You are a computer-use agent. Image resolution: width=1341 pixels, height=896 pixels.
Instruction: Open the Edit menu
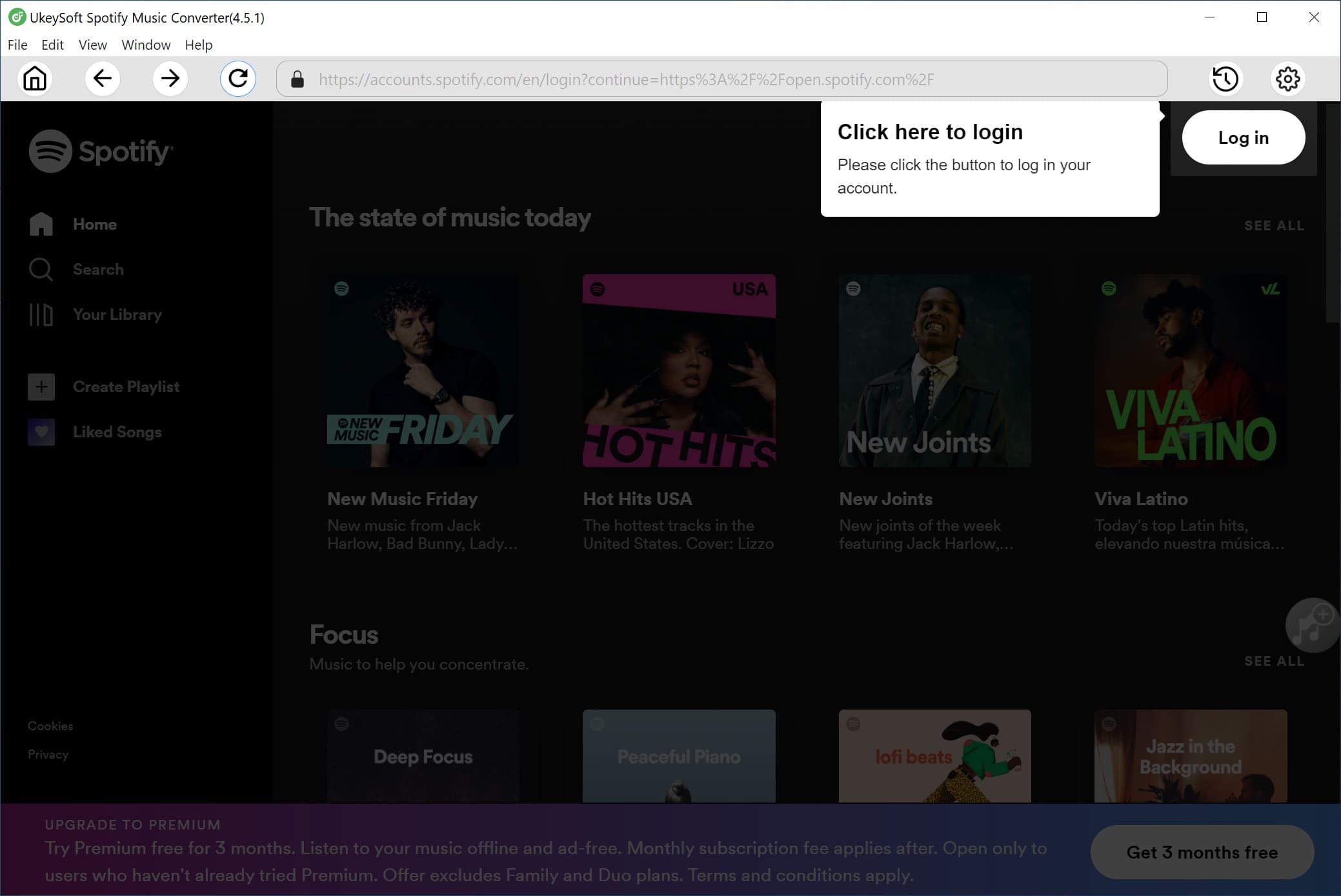tap(52, 44)
